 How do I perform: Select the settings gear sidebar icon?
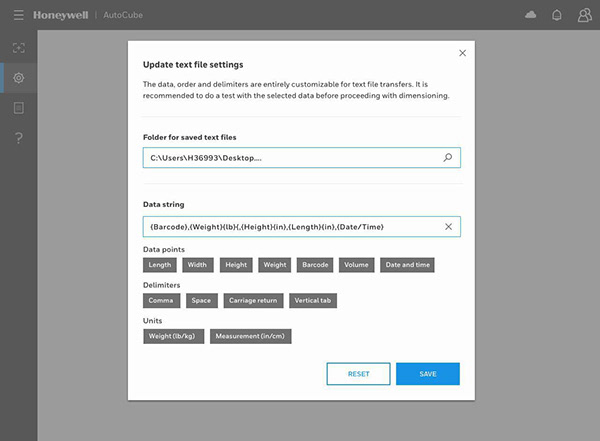point(18,78)
